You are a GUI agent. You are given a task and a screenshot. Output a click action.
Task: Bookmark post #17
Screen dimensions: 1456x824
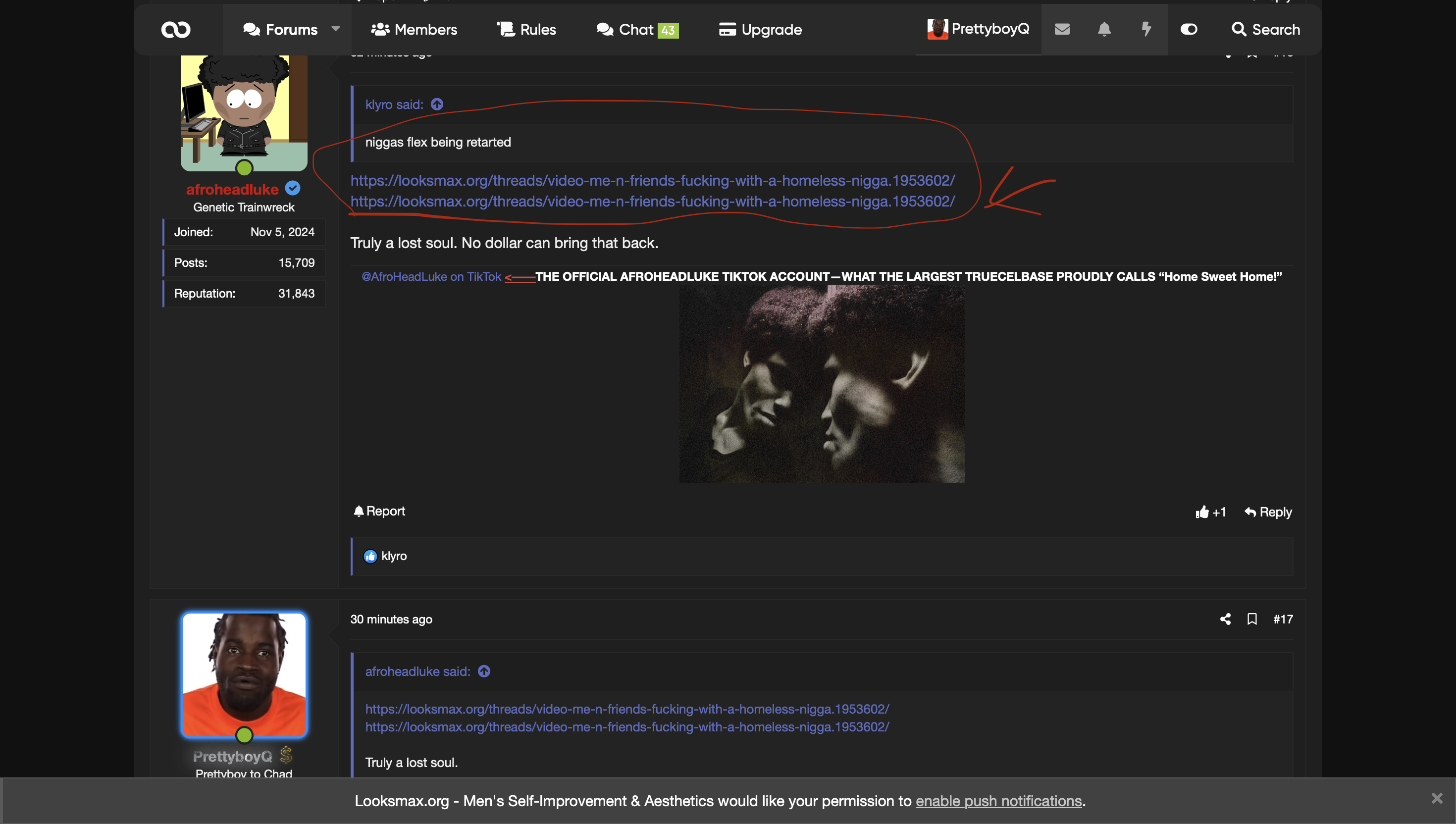pyautogui.click(x=1252, y=619)
